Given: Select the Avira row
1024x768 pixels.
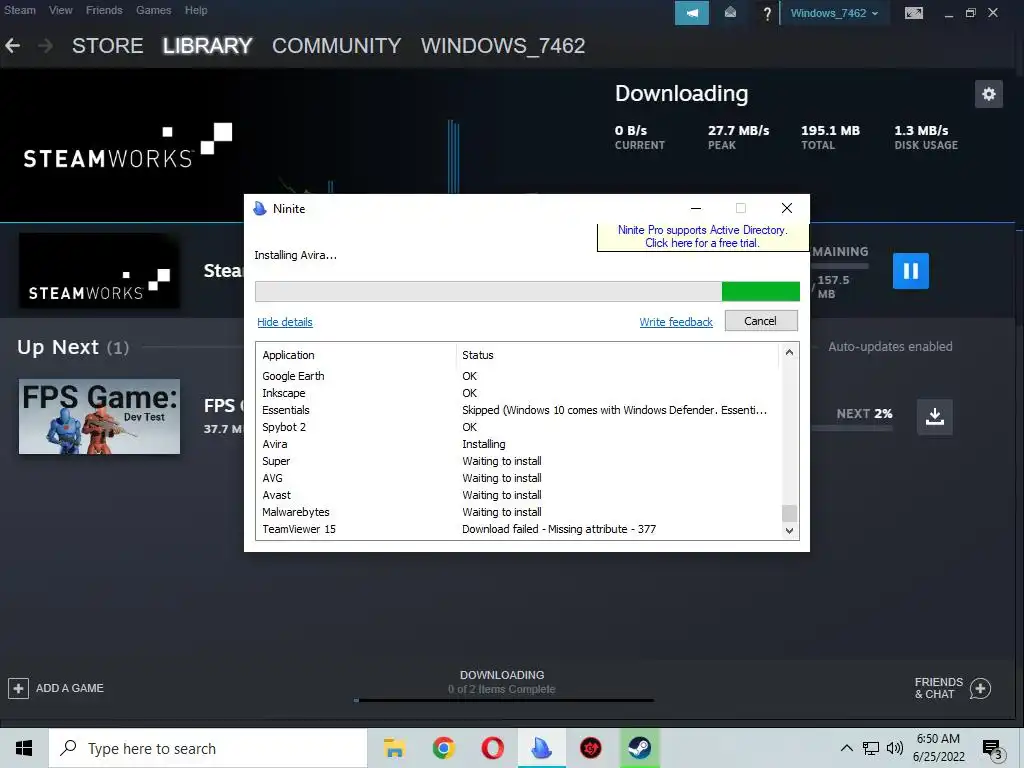Looking at the screenshot, I should click(x=519, y=444).
